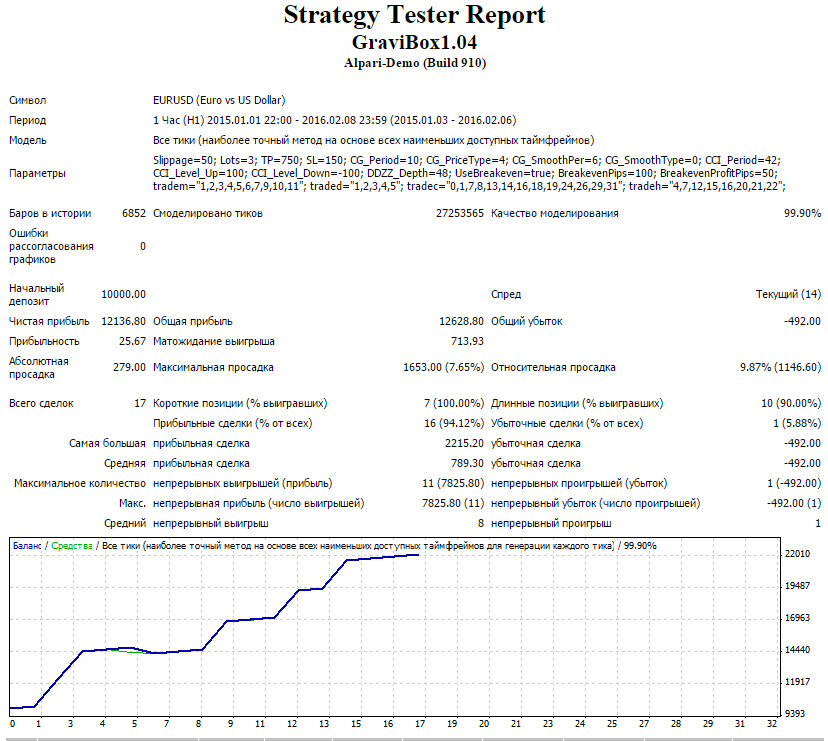The width and height of the screenshot is (828, 741).
Task: Click the modelling quality value 99.90%
Action: click(802, 213)
